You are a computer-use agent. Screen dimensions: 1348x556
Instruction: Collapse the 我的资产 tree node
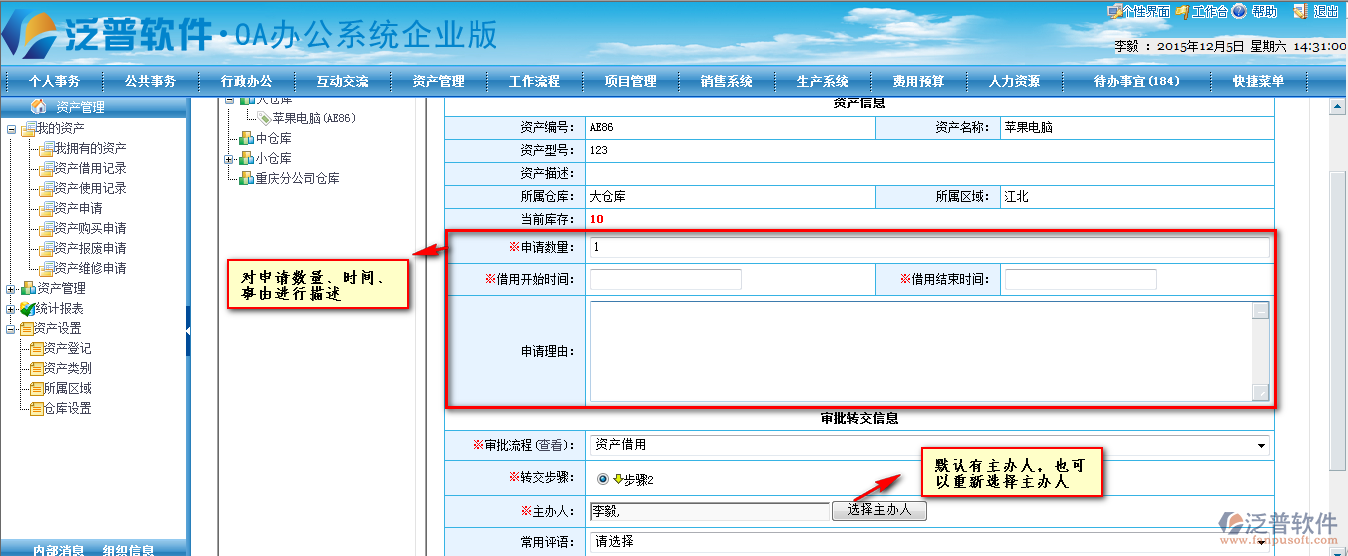pyautogui.click(x=11, y=129)
